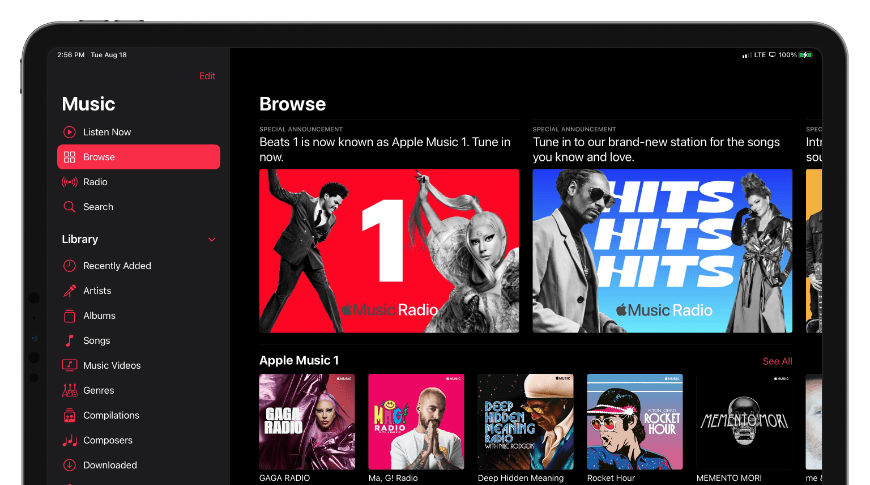Tap the battery charging icon in status bar
This screenshot has height=485, width=870.
(x=806, y=55)
